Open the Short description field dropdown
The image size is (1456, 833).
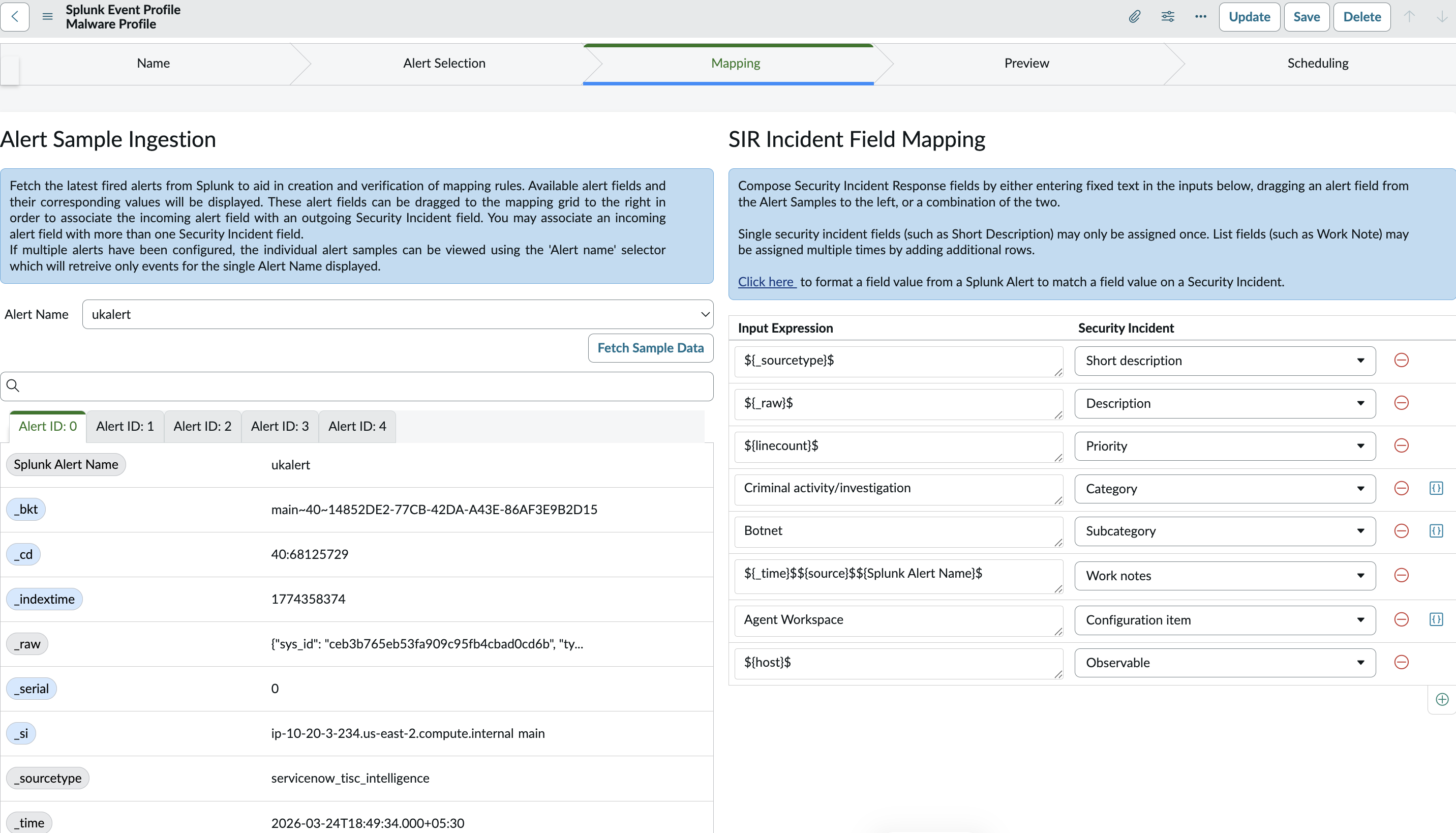1224,361
